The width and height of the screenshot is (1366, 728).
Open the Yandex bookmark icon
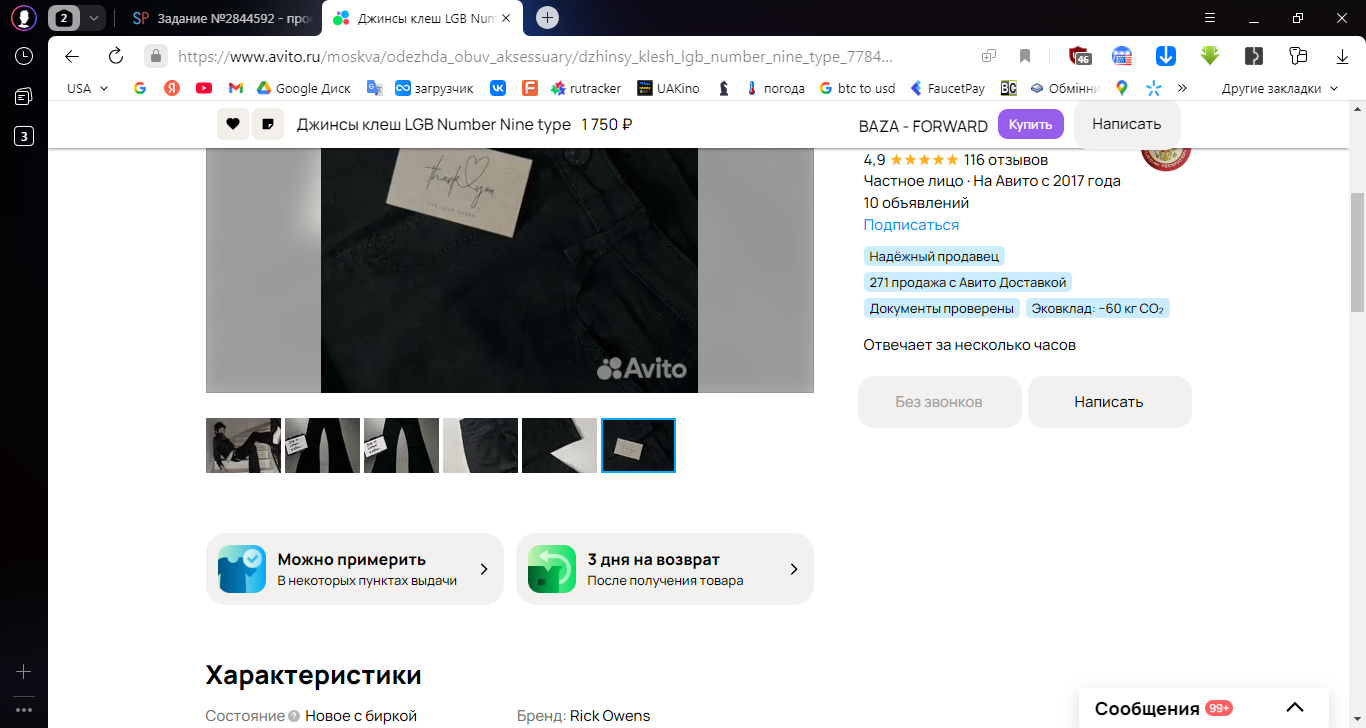pyautogui.click(x=172, y=88)
